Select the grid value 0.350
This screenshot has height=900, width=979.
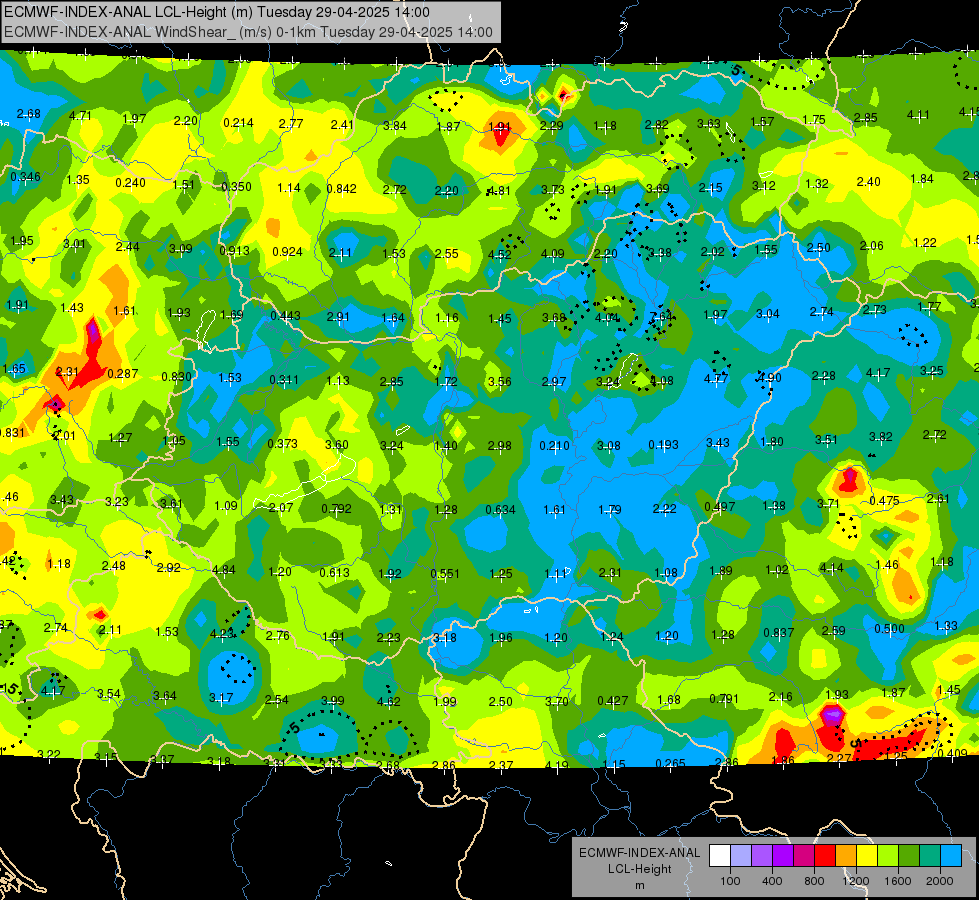(236, 186)
